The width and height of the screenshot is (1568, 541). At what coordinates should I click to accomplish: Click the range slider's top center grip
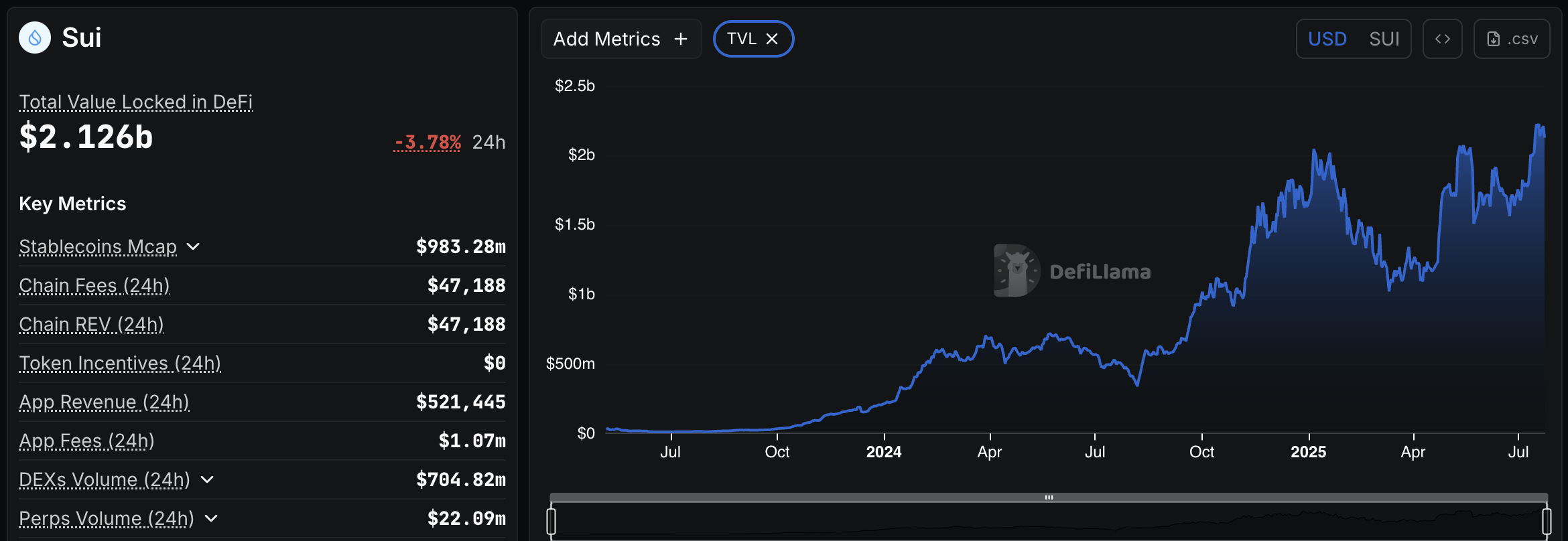pos(1049,497)
